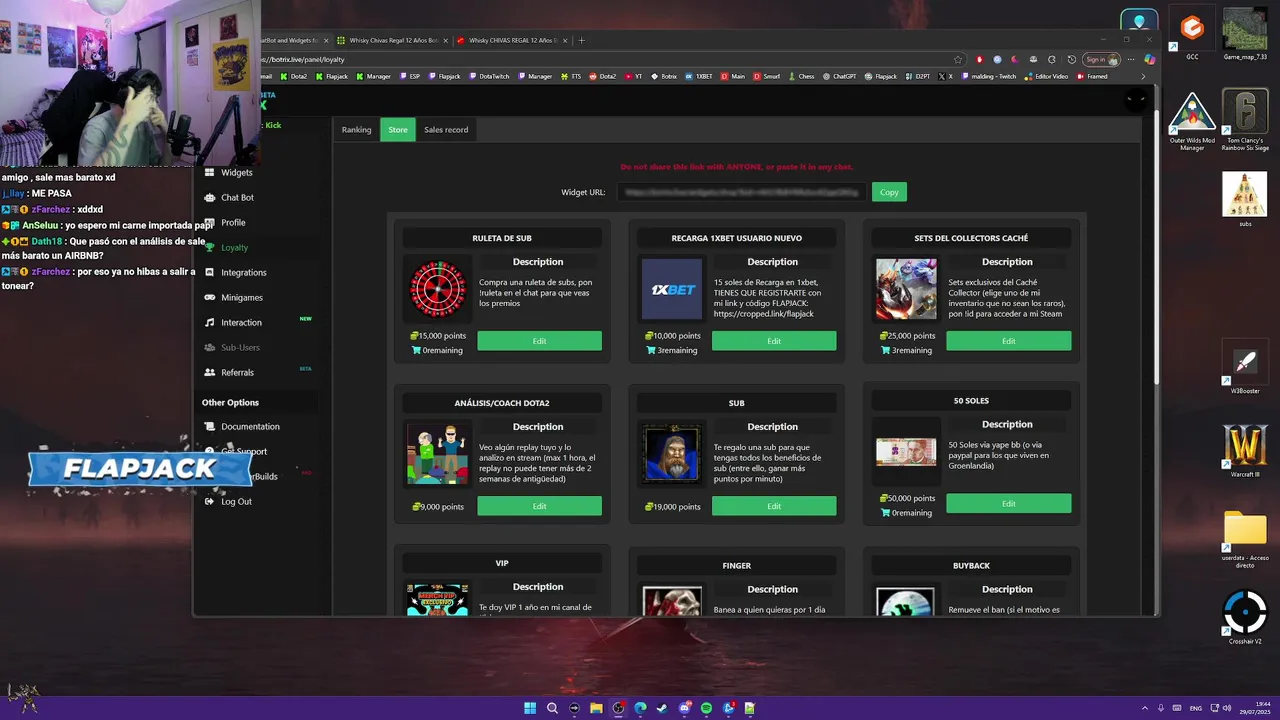Open the Editor Video bookmark

point(1046,76)
